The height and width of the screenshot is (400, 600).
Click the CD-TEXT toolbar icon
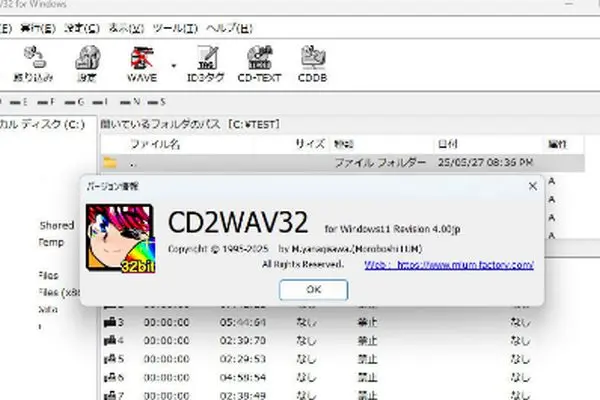point(259,64)
